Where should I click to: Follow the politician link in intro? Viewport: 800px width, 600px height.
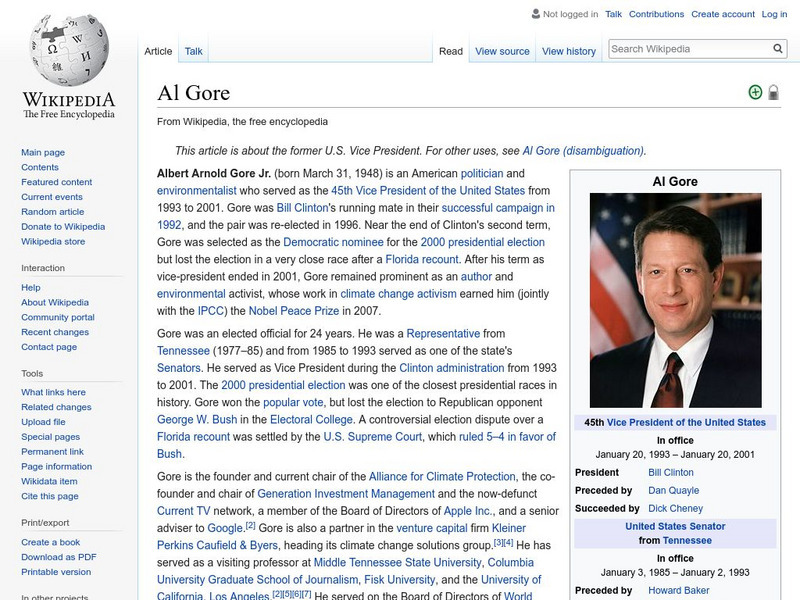[482, 173]
